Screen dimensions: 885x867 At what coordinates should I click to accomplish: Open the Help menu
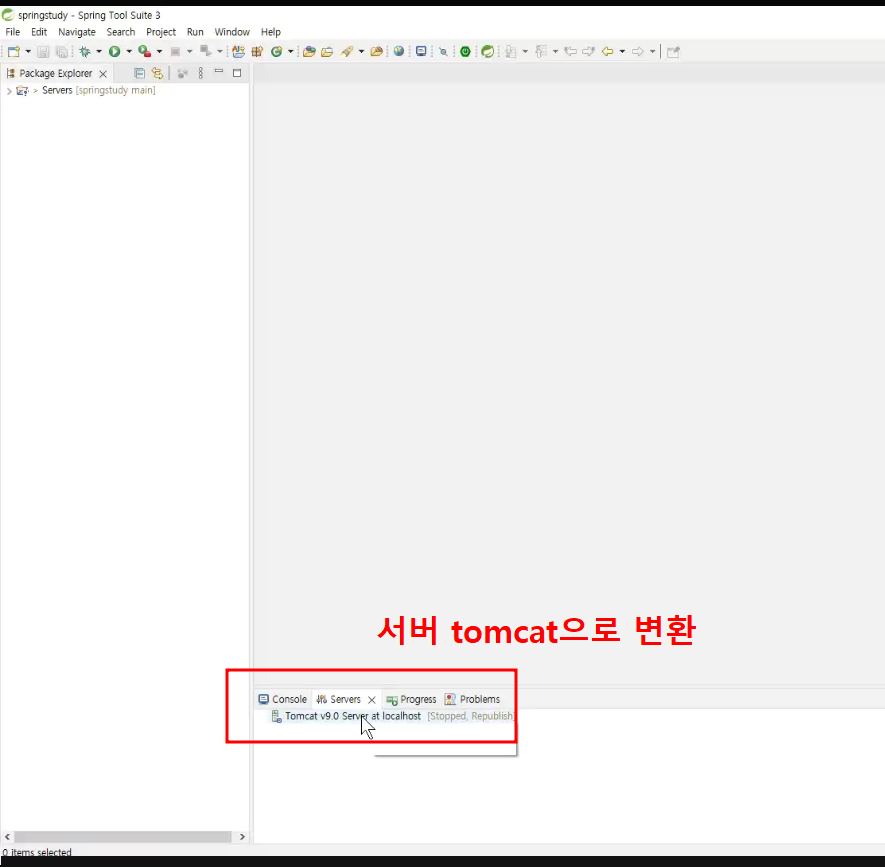(271, 32)
